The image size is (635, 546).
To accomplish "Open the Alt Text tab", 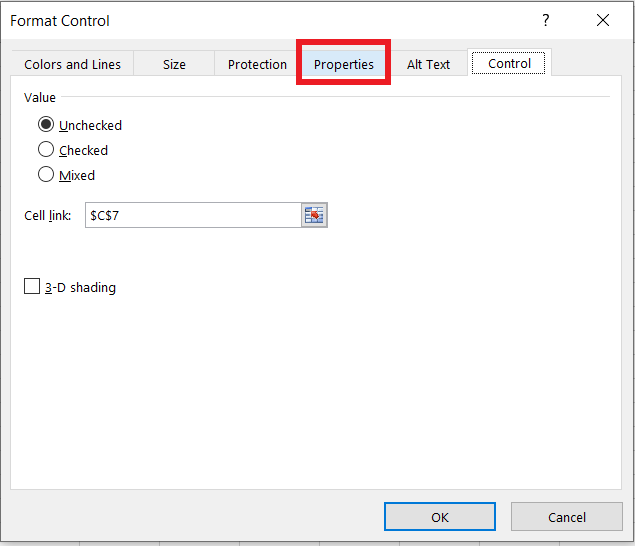I will [428, 64].
